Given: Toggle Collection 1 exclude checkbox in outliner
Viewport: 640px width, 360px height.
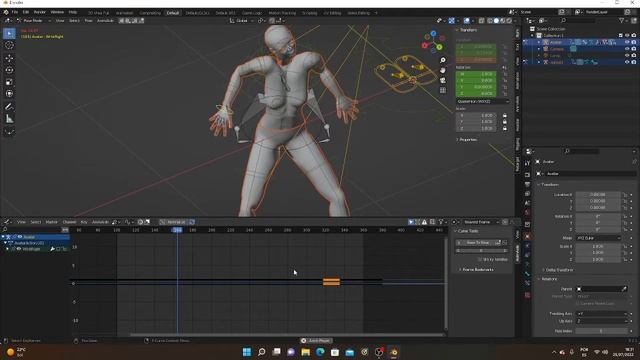Looking at the screenshot, I should (x=621, y=36).
